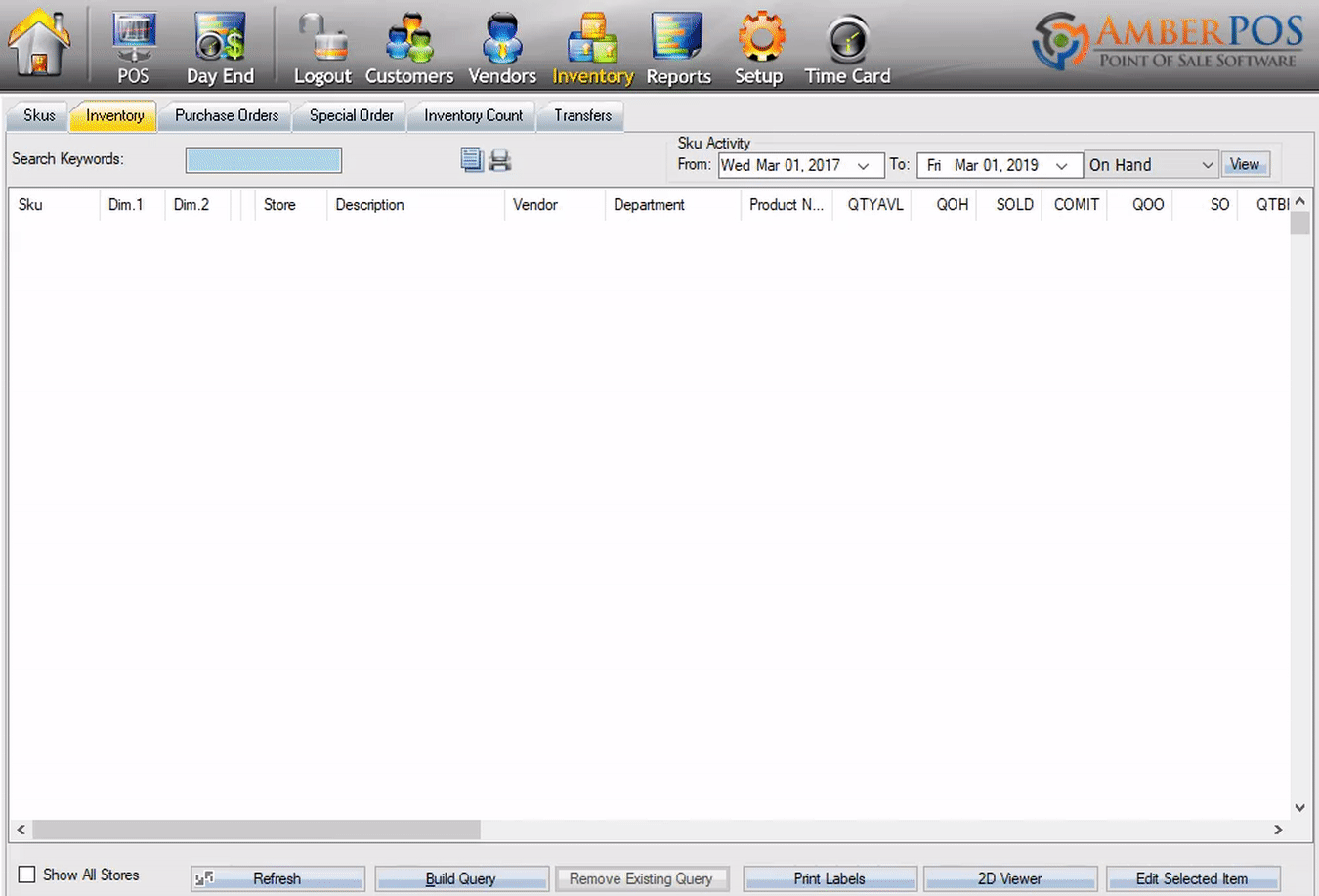This screenshot has height=896, width=1319.
Task: Open the Reports module
Action: (x=678, y=48)
